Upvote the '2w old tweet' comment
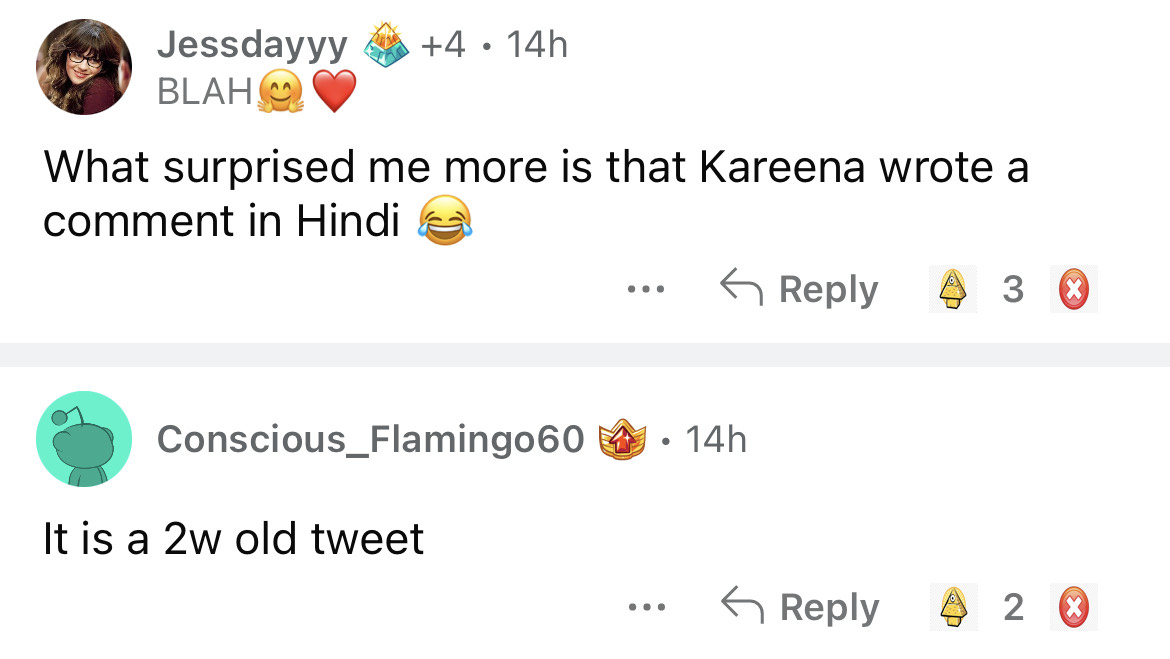Screen dimensions: 1170x659 click(x=953, y=606)
